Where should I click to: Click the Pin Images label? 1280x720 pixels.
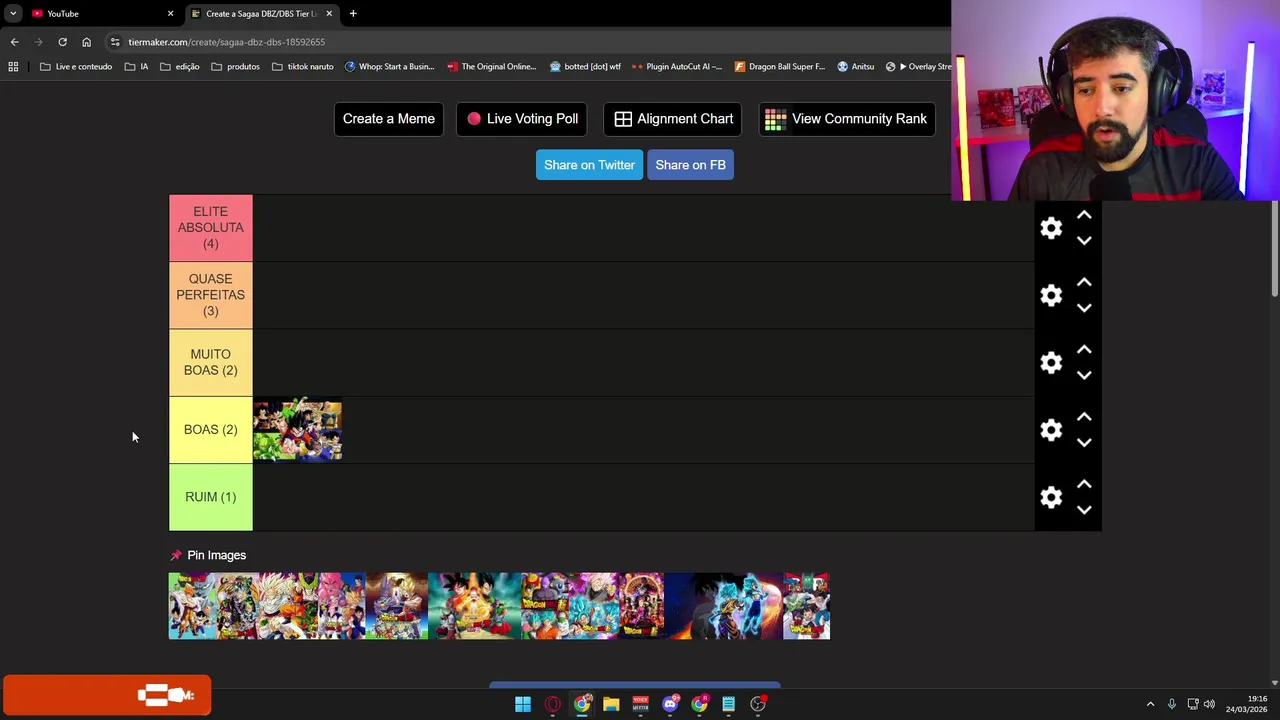(x=216, y=555)
